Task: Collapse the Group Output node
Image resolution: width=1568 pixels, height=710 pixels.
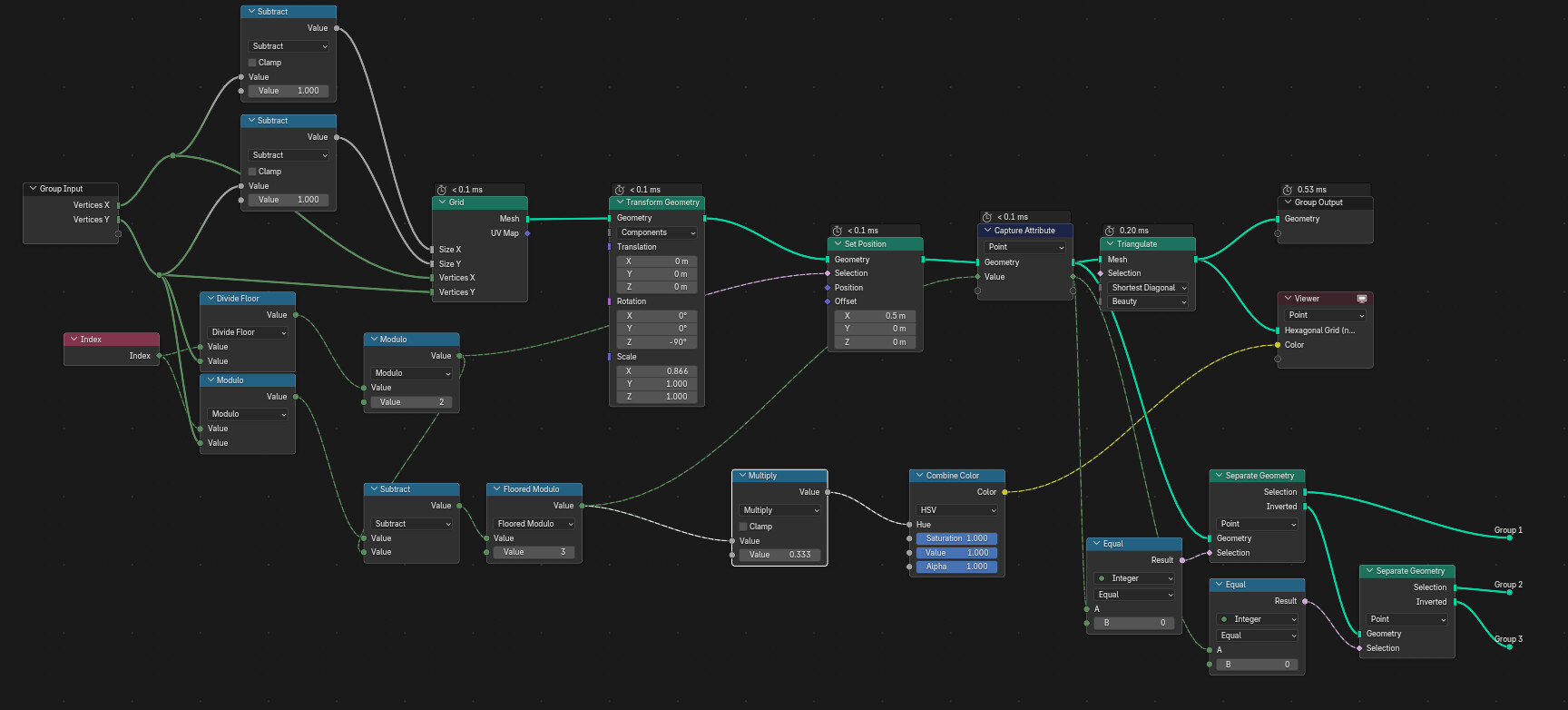Action: (x=1288, y=202)
